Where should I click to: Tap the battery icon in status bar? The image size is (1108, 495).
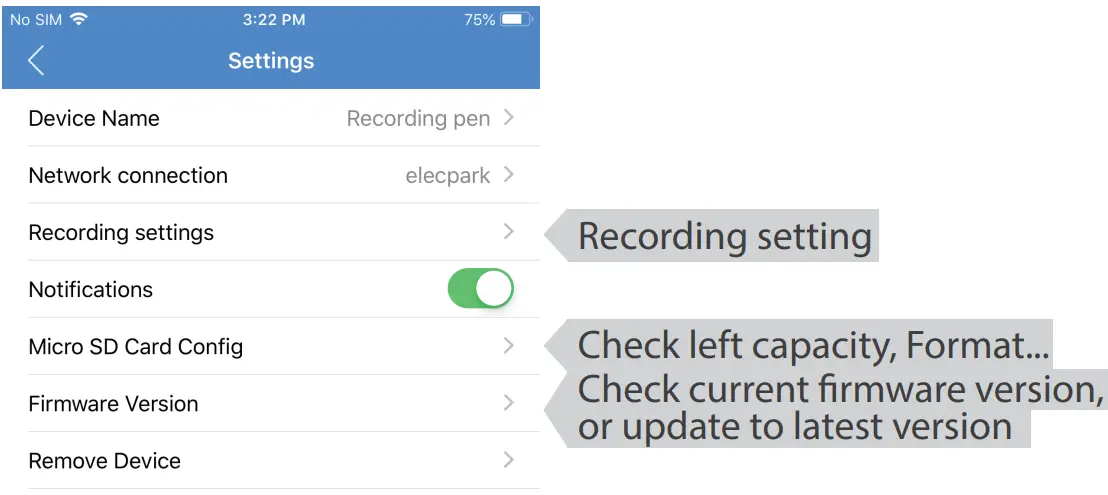tap(515, 19)
